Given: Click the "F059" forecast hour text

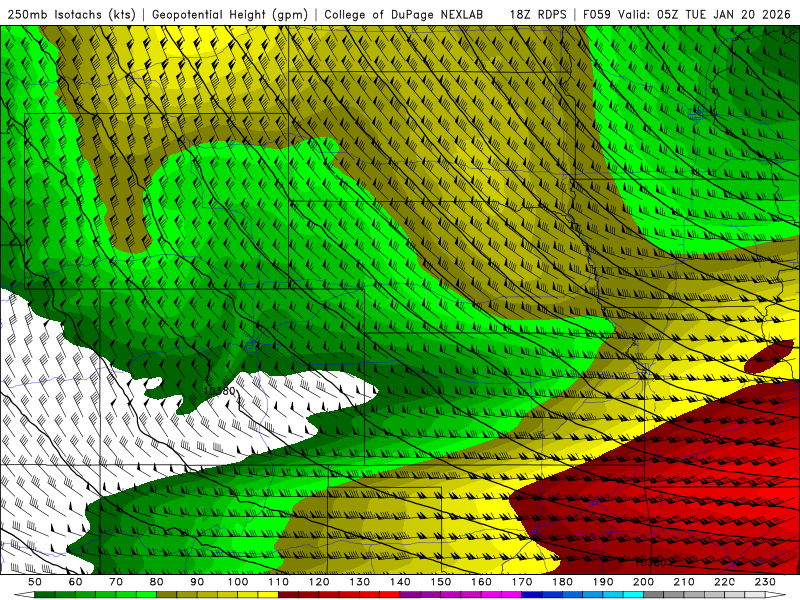Looking at the screenshot, I should (597, 15).
